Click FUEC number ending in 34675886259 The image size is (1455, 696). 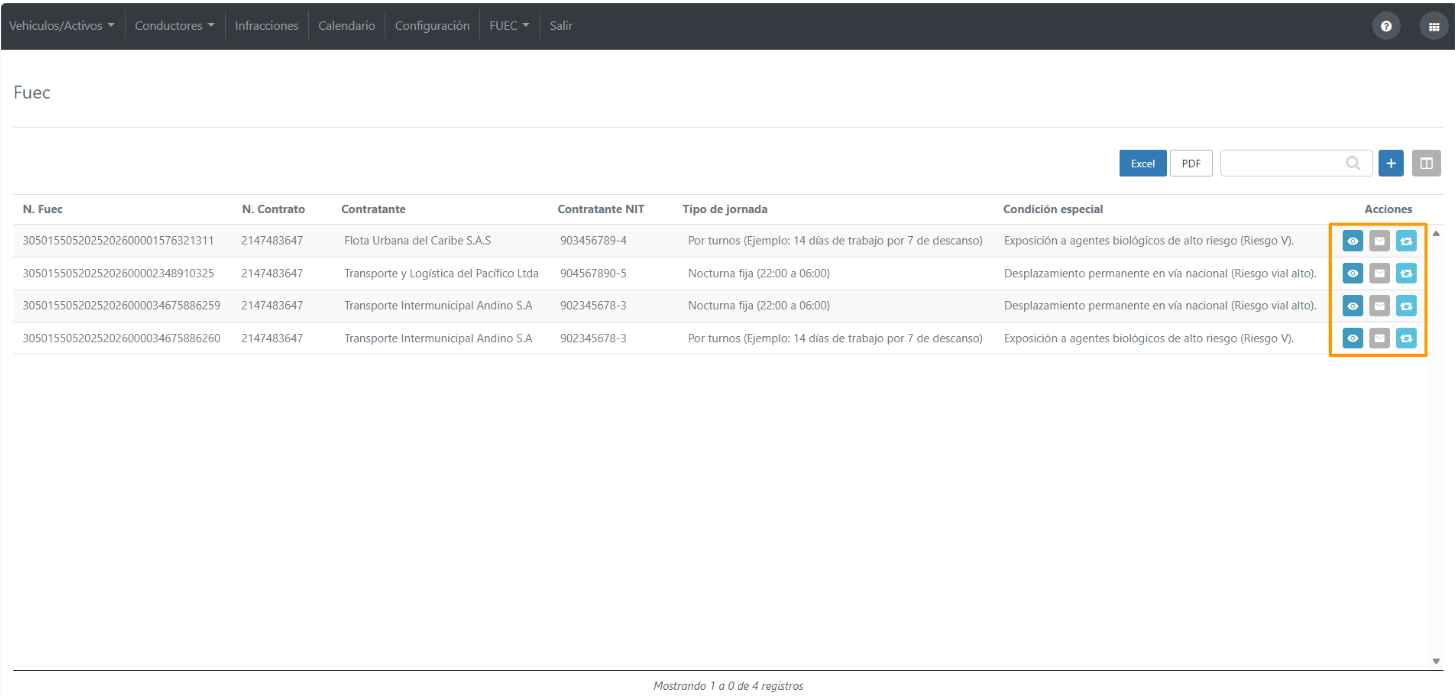[x=121, y=305]
